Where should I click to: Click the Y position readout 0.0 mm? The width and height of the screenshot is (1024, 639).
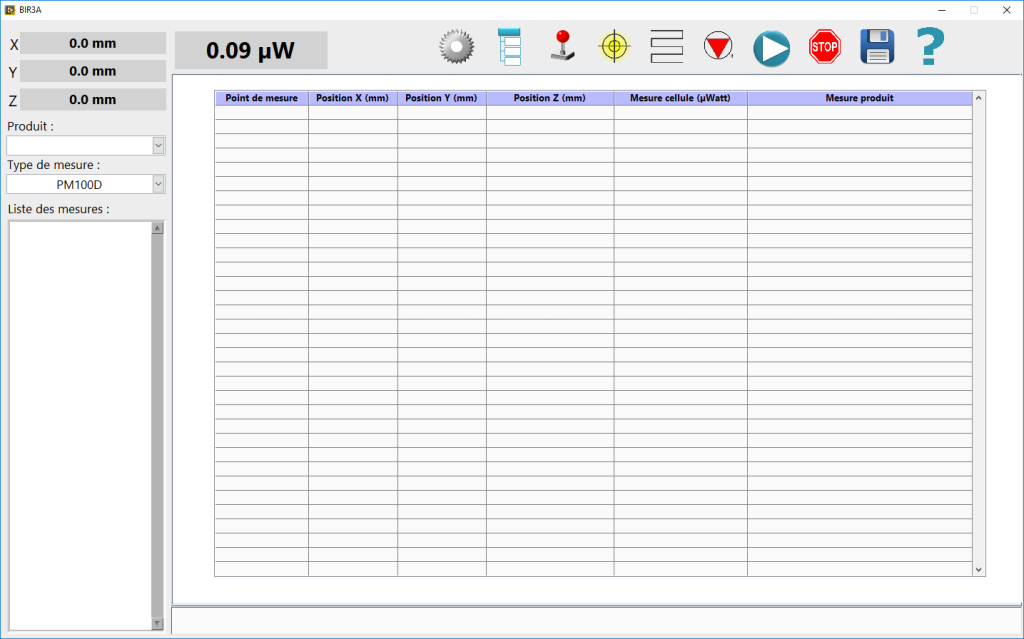coord(93,71)
